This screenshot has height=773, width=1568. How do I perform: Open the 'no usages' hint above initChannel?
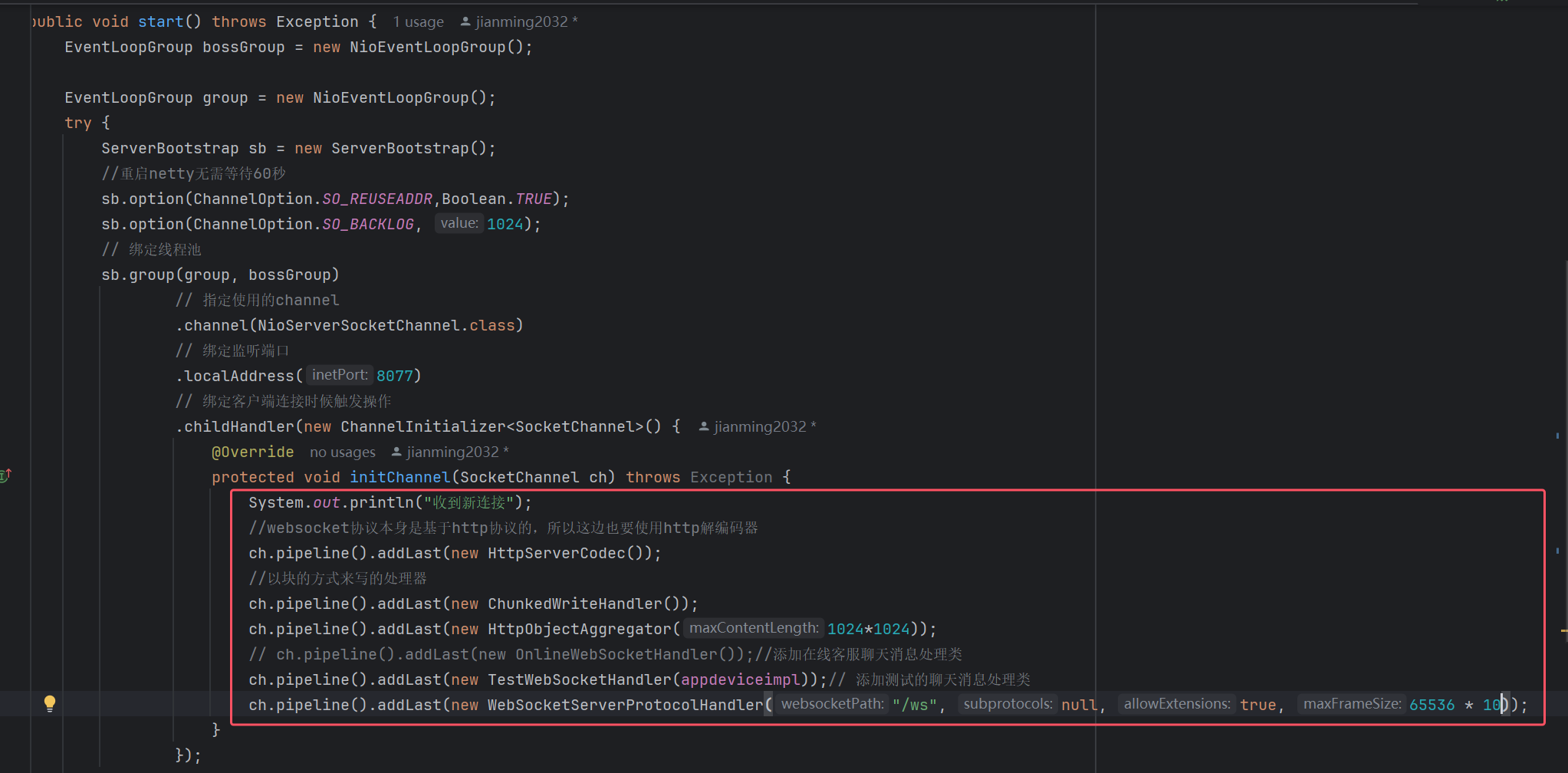tap(343, 452)
